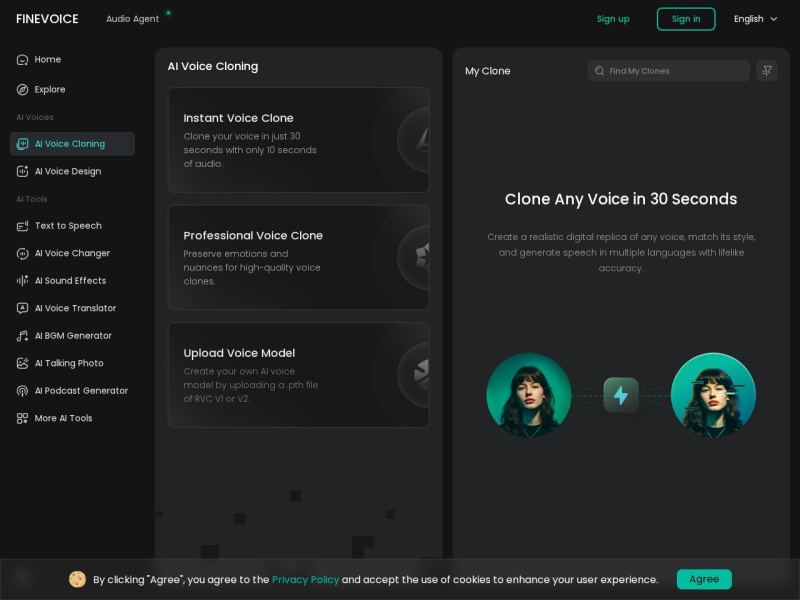Open the Instant Voice Clone card

coord(298,140)
